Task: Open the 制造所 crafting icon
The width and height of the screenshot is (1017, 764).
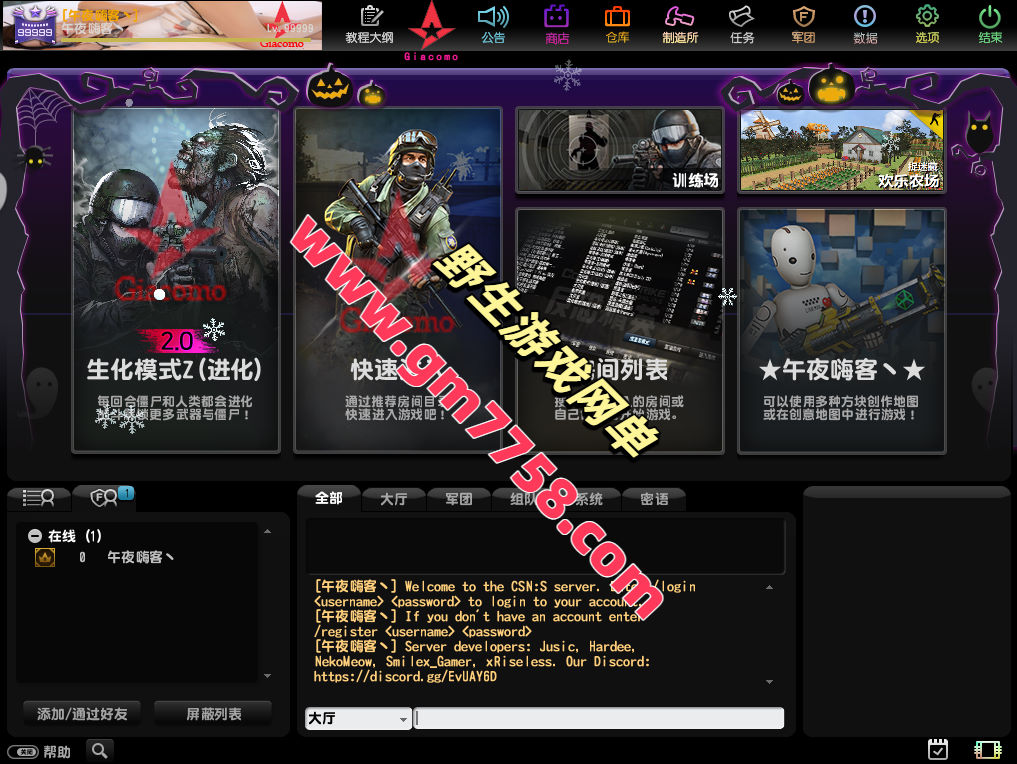Action: click(x=681, y=27)
